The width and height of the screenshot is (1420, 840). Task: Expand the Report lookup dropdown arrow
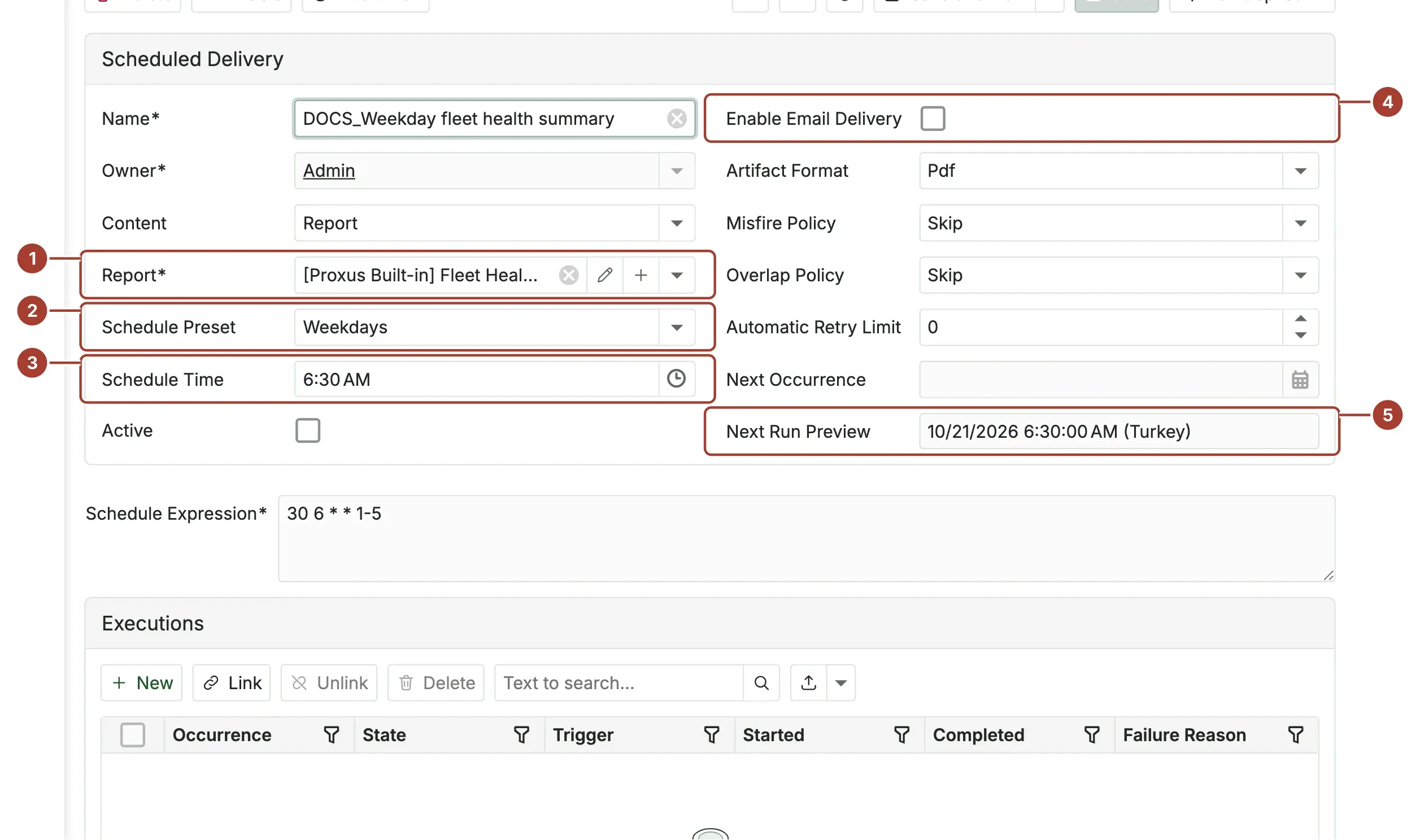point(677,275)
